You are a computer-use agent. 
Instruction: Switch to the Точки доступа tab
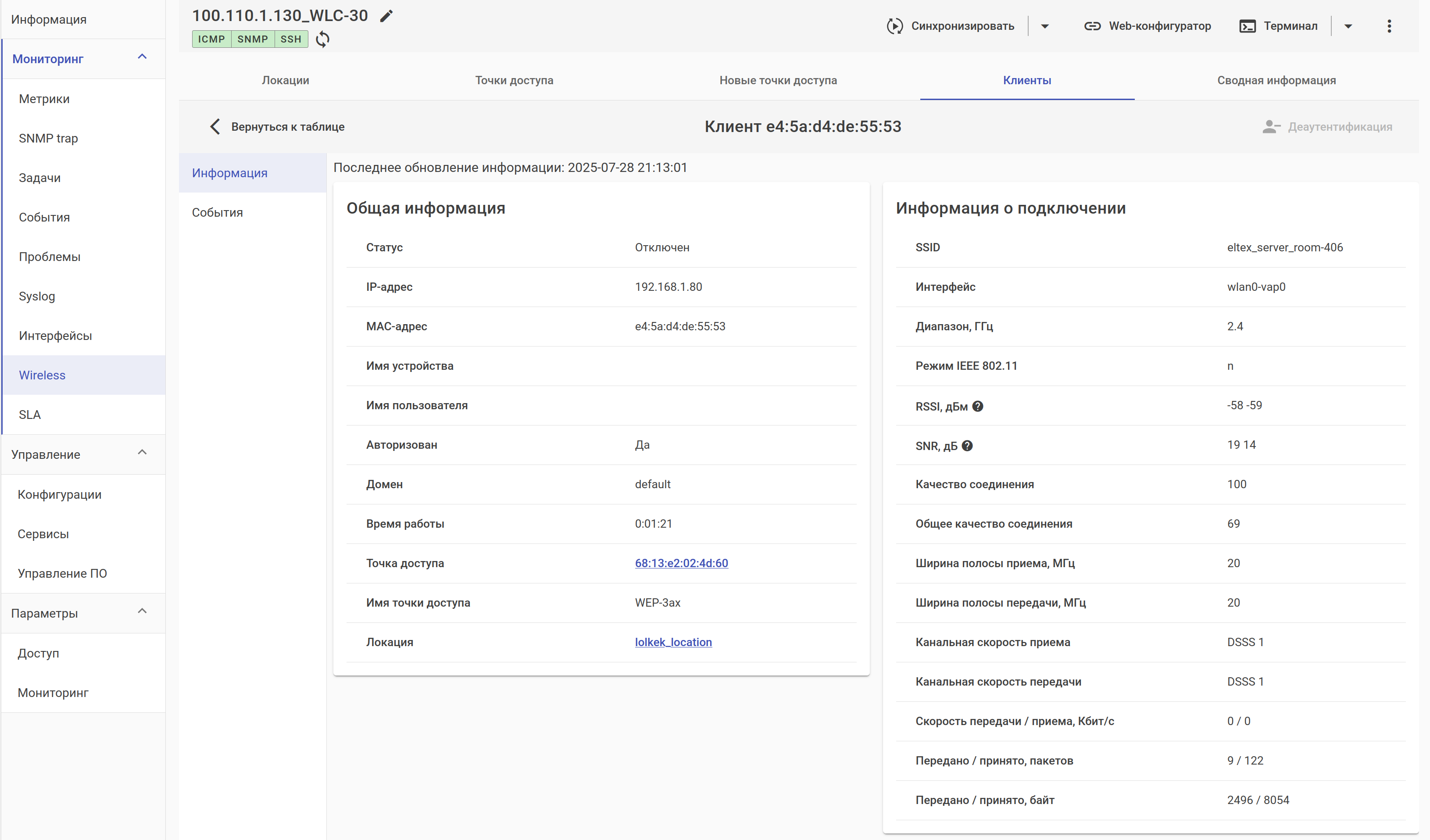pos(514,80)
